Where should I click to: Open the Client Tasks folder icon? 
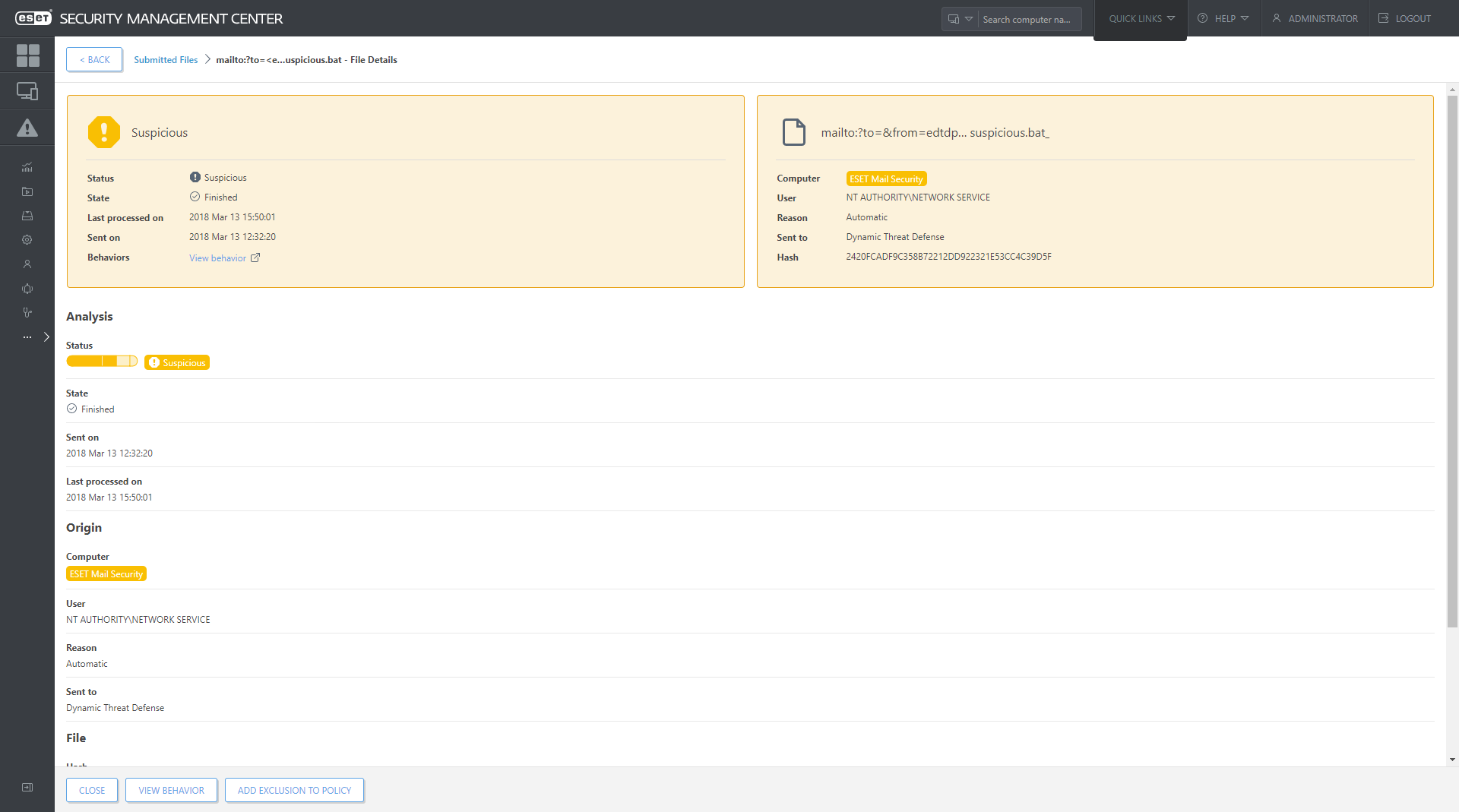point(27,191)
